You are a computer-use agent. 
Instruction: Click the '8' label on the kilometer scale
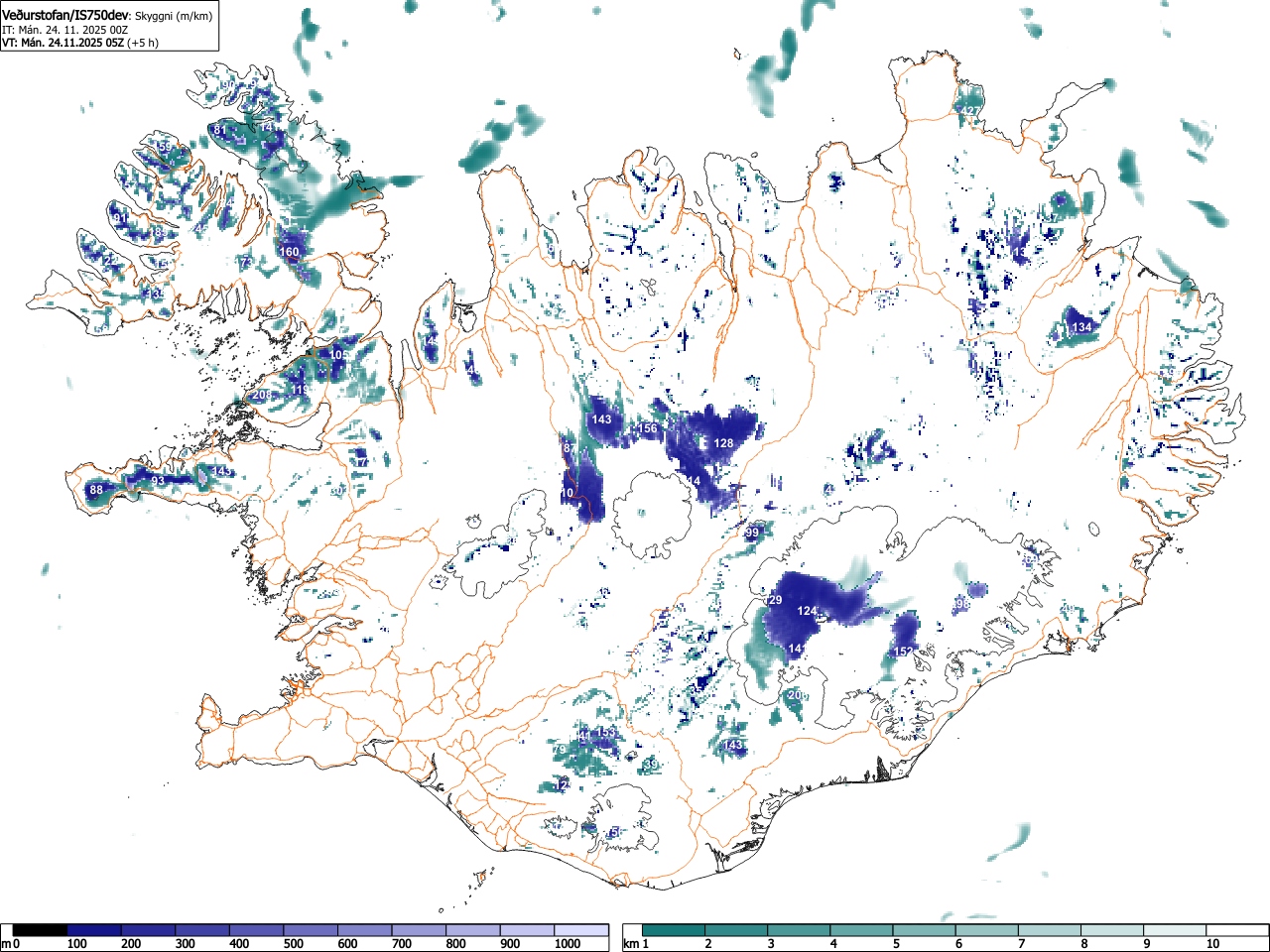click(x=1084, y=945)
